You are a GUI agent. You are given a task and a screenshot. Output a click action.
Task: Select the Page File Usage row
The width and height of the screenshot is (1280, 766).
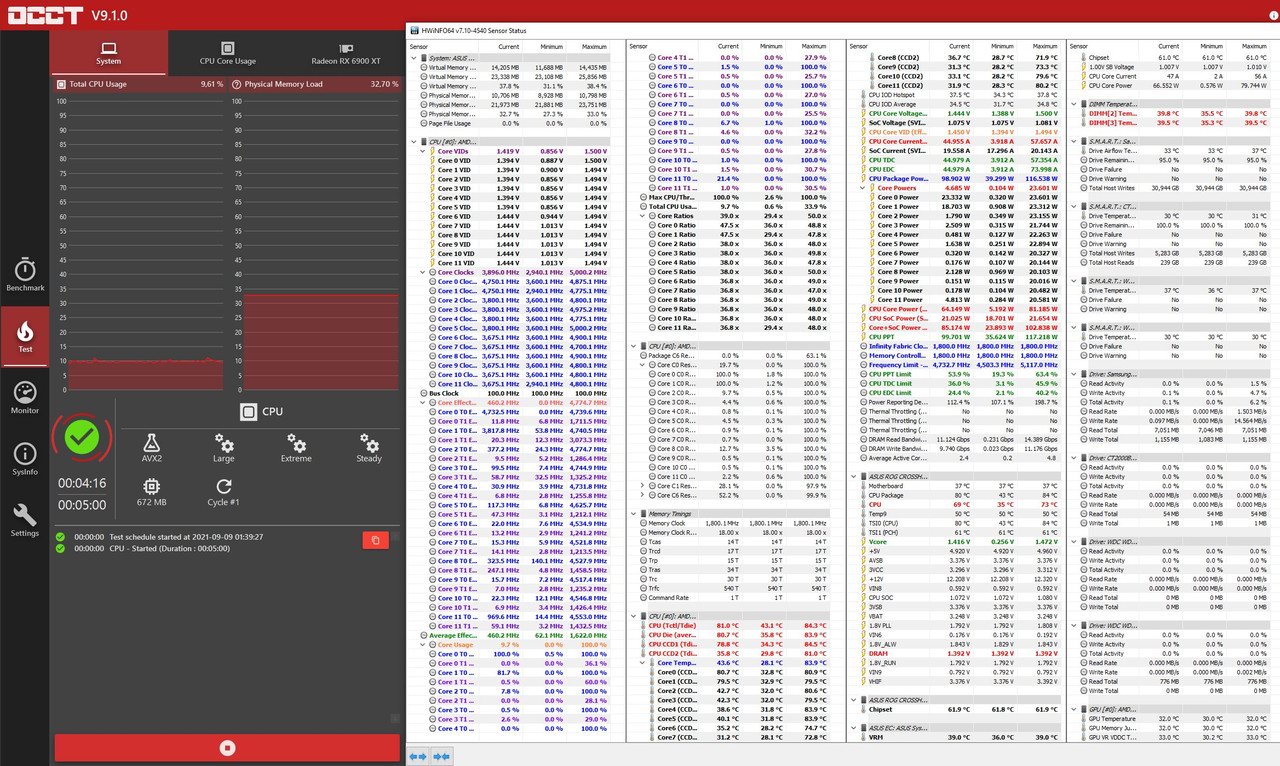(515, 123)
